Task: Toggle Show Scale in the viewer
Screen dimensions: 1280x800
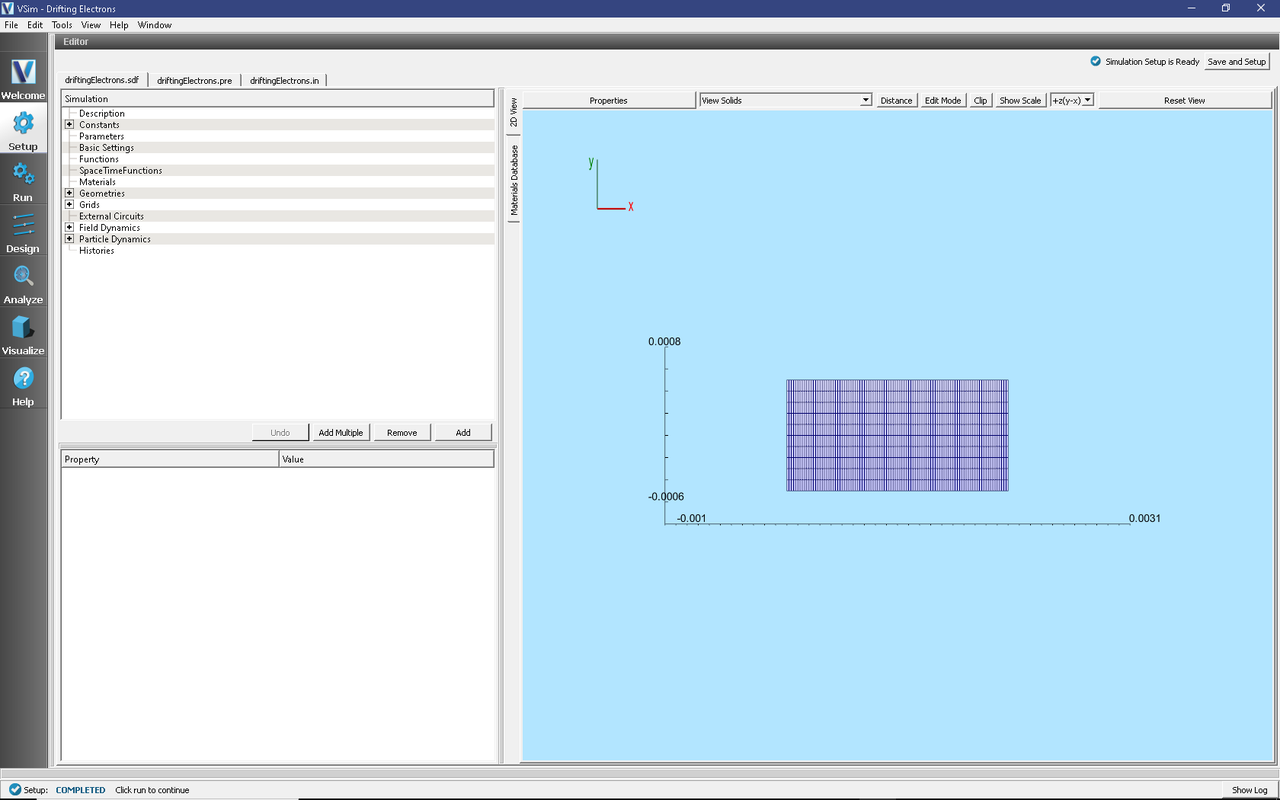Action: click(1020, 100)
